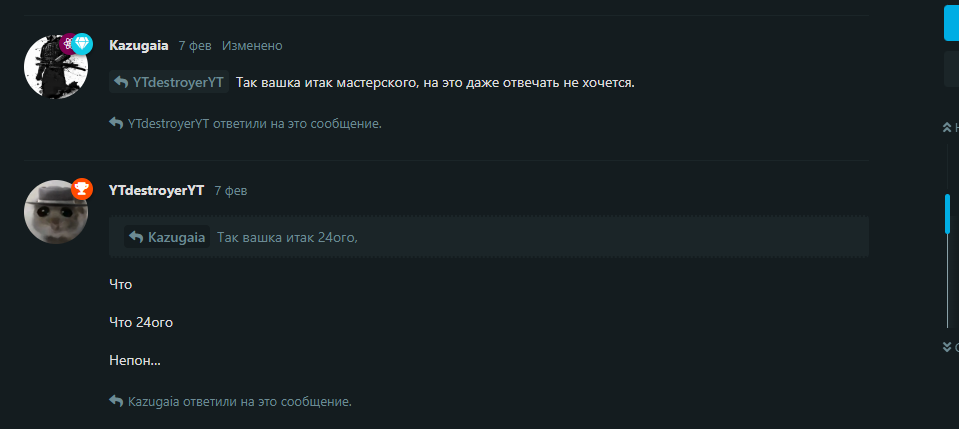Expand the quoted 'Так вашка итак 24ого' message

[x=489, y=236]
